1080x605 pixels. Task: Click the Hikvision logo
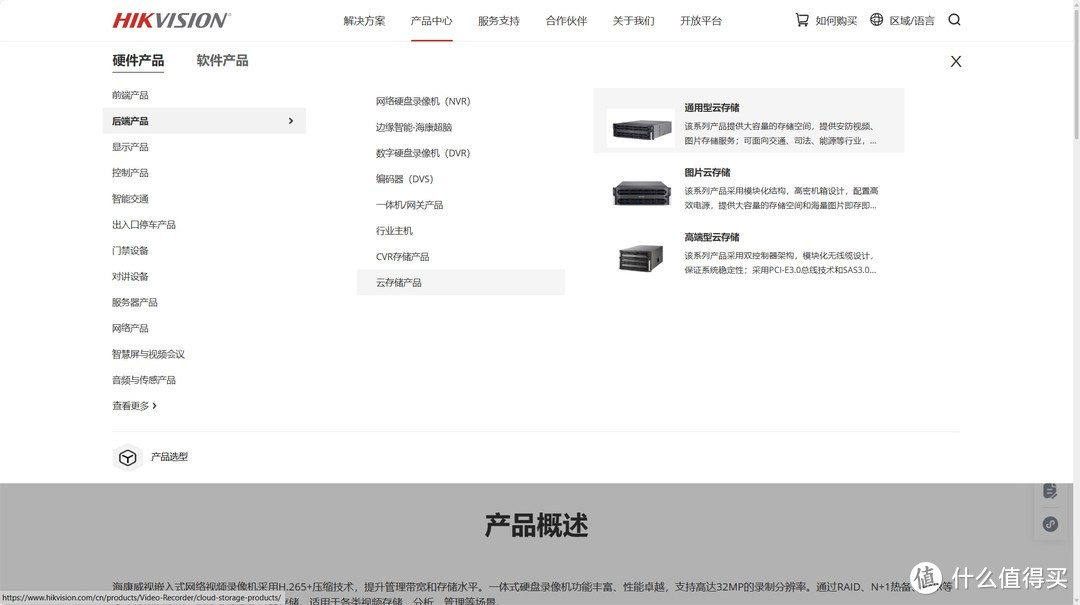point(172,21)
